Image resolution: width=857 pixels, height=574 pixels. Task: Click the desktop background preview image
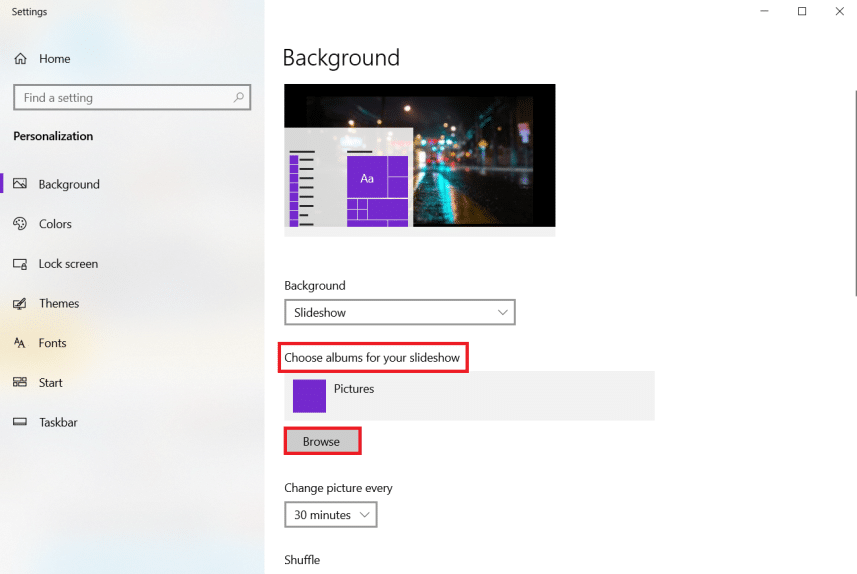coord(419,160)
